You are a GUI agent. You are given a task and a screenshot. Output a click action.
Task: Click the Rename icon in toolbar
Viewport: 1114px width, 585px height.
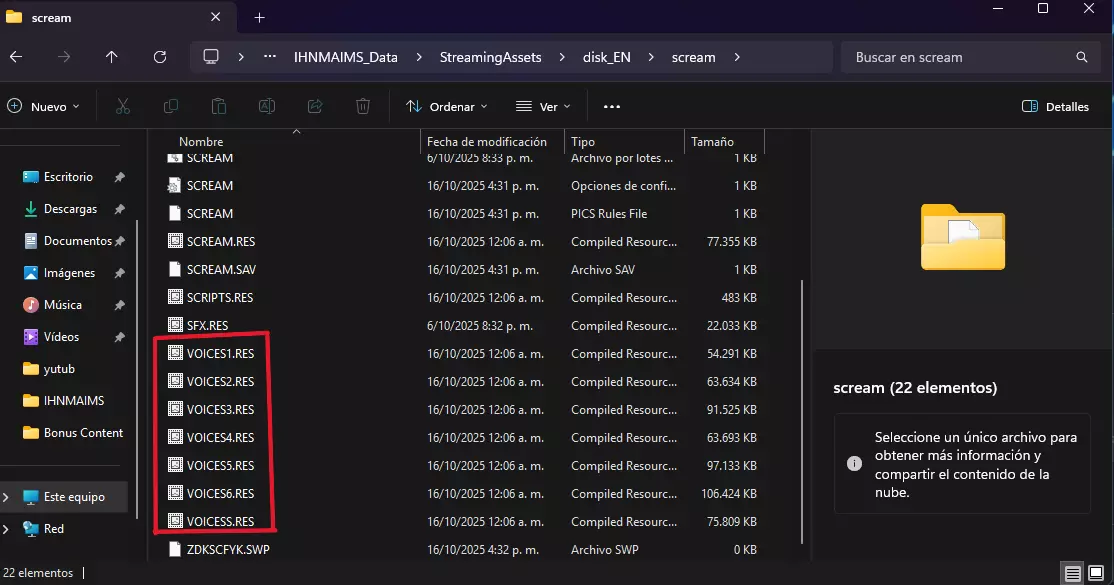coord(266,107)
